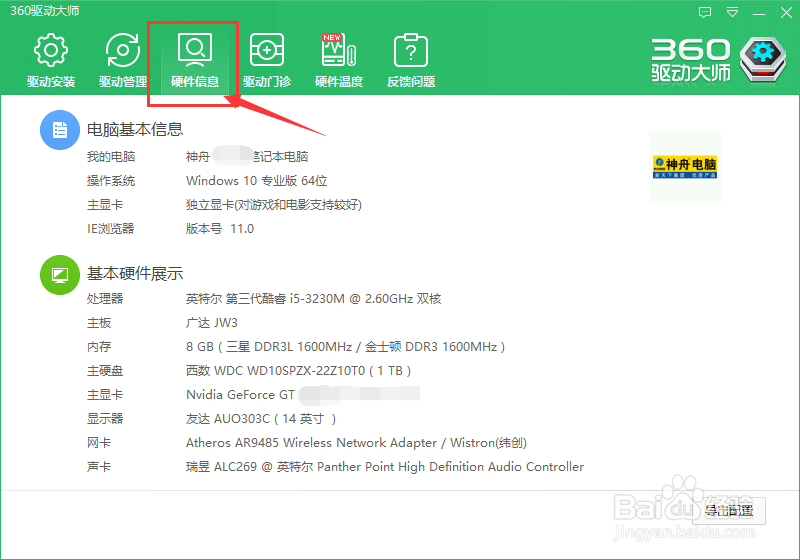The image size is (800, 560).
Task: Click the 360驱动大师 logo
Action: (x=718, y=60)
